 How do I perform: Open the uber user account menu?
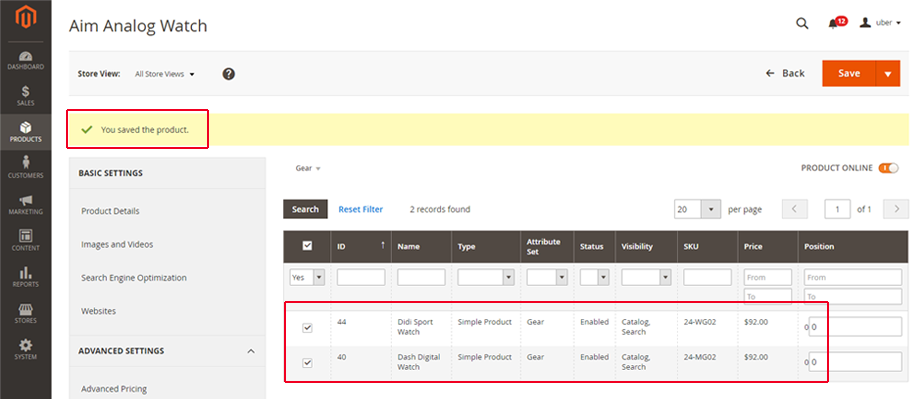pos(880,23)
